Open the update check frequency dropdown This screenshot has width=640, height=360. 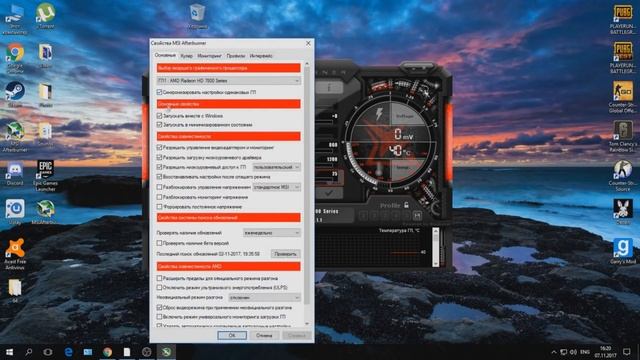(x=271, y=233)
